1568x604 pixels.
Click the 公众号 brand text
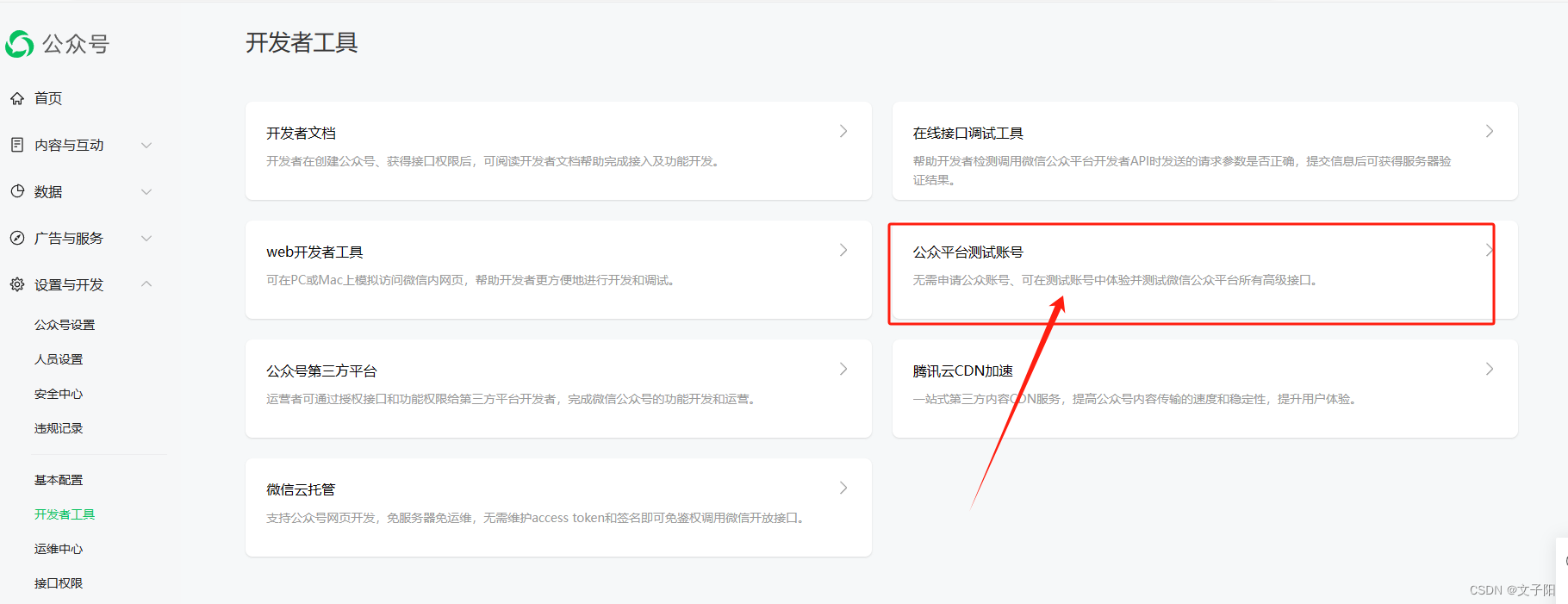[x=76, y=44]
